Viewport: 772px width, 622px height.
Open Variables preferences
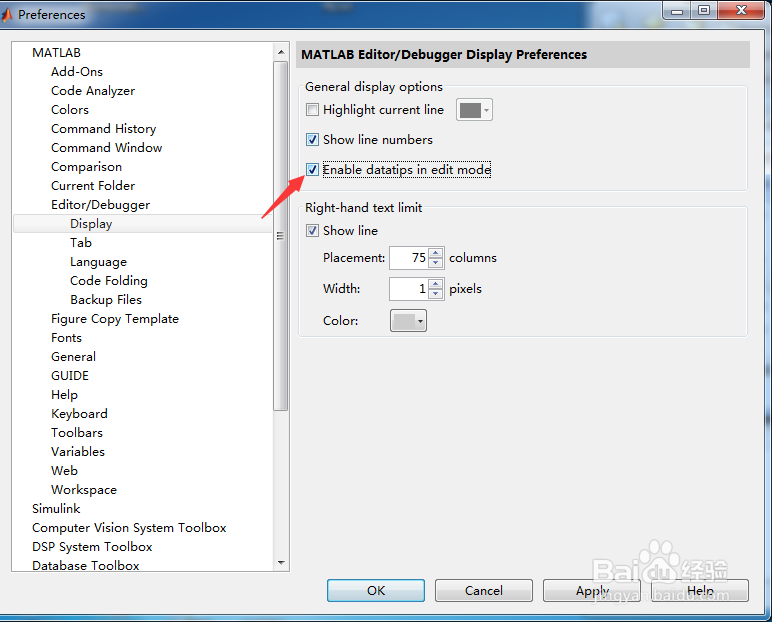click(78, 452)
